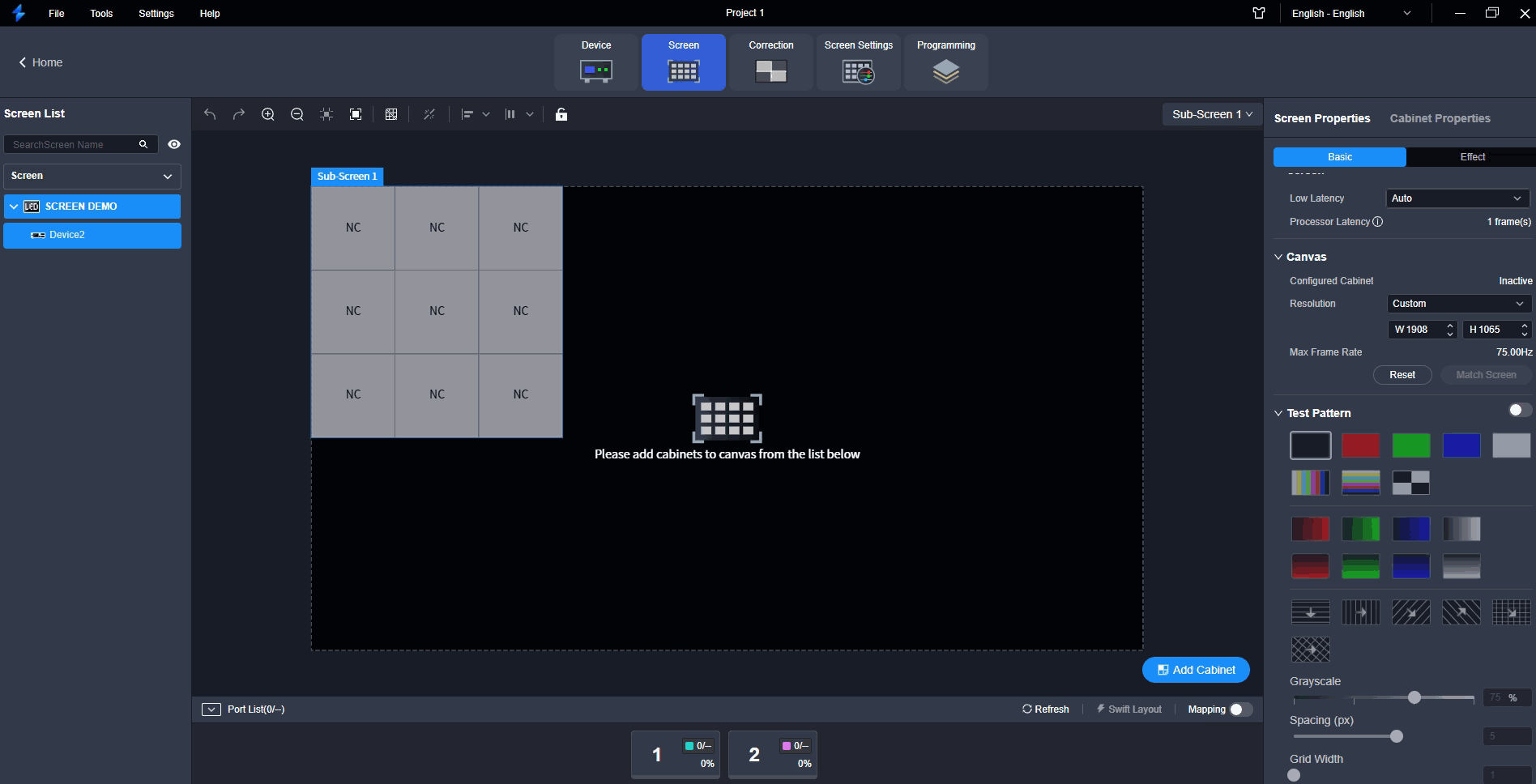Select port 1 card

(676, 754)
